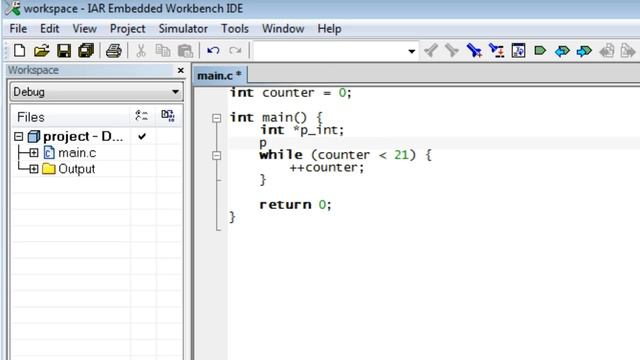Click the Navigate Backward icon

coord(607,51)
